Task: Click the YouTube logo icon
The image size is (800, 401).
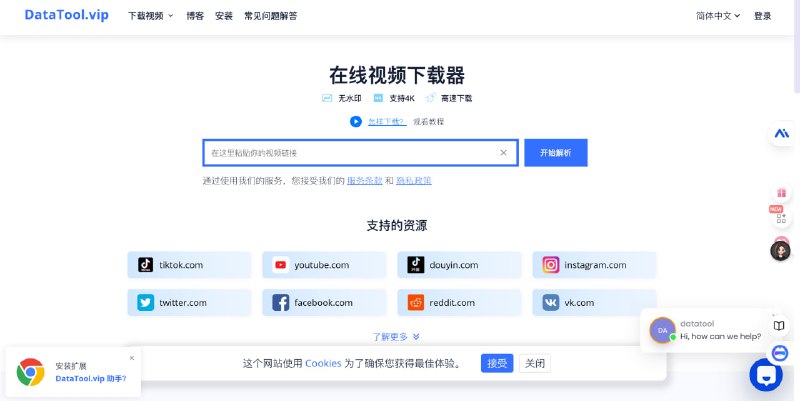Action: point(281,265)
